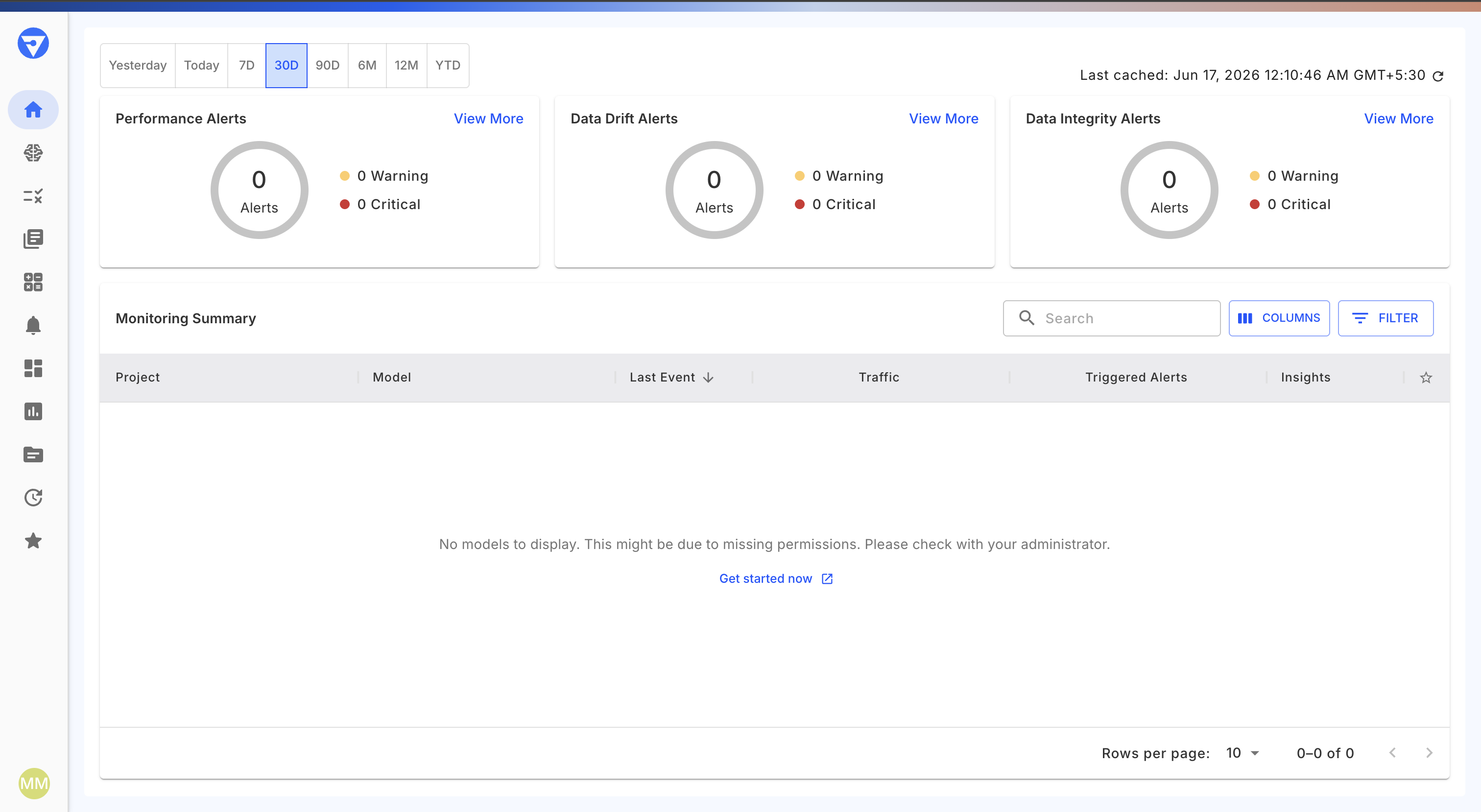The width and height of the screenshot is (1481, 812).
Task: Click the star icon in table header
Action: pyautogui.click(x=1426, y=377)
